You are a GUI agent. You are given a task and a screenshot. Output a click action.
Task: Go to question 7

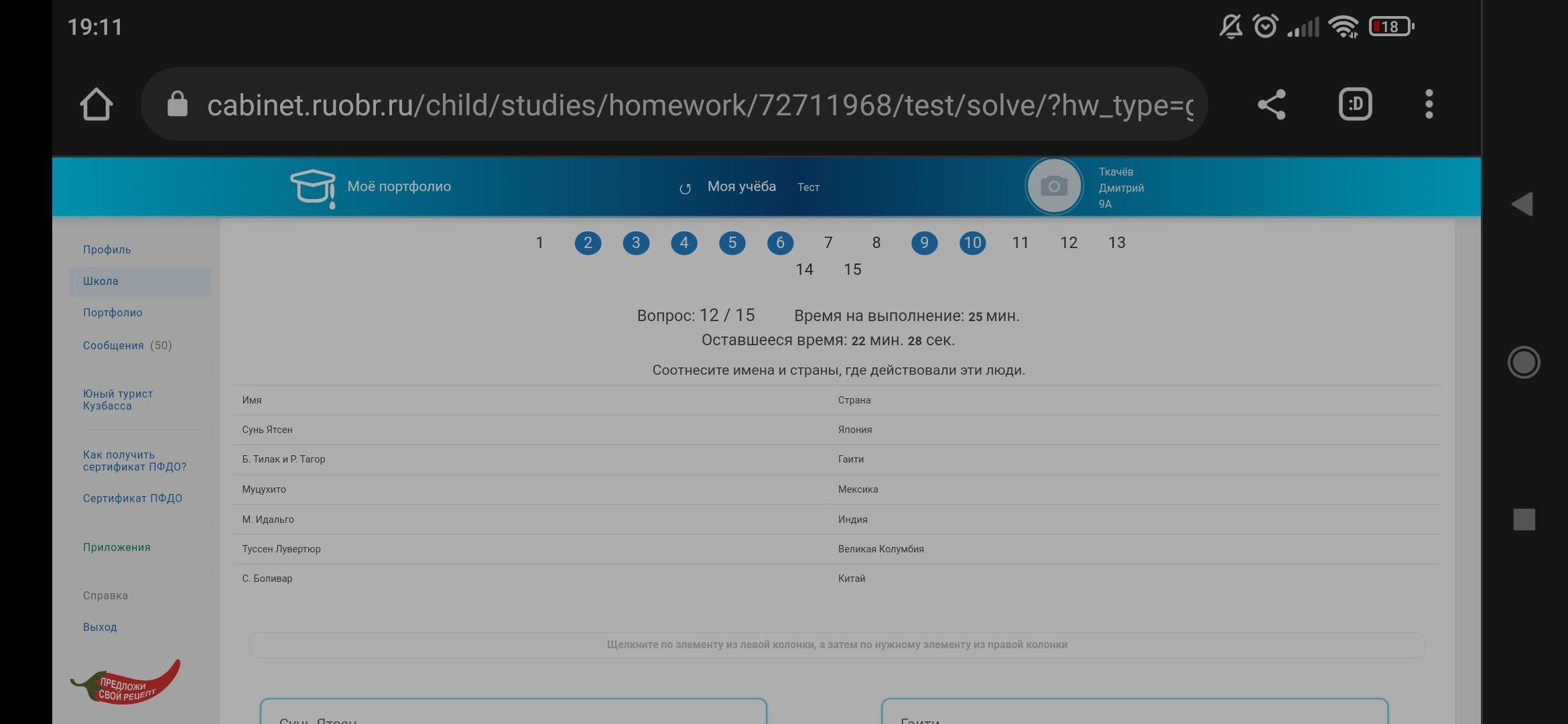click(828, 243)
